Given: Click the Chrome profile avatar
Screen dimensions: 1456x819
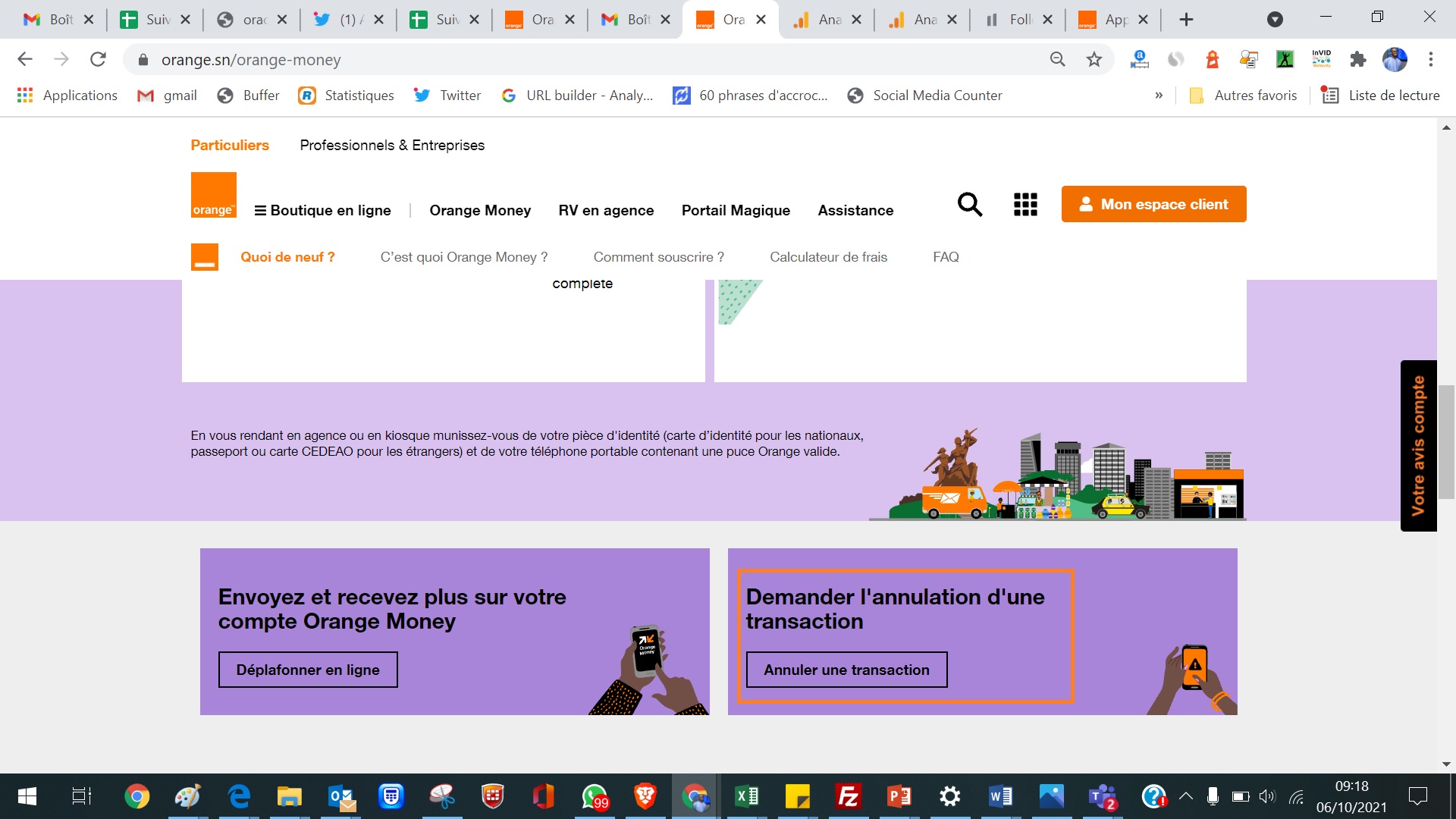Looking at the screenshot, I should [1395, 59].
